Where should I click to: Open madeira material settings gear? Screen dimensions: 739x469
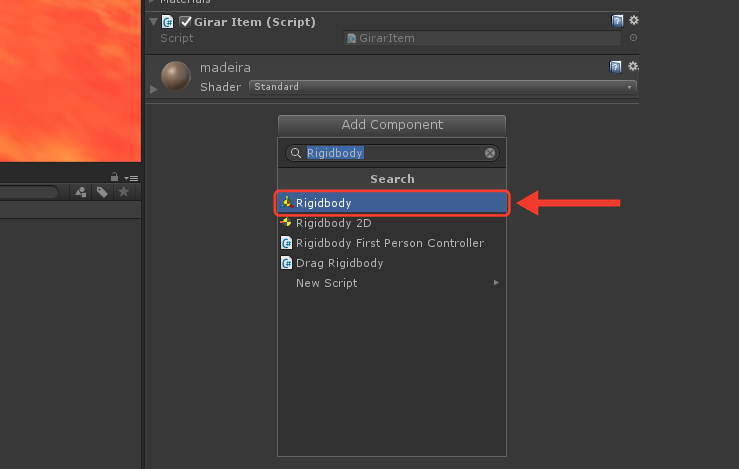click(633, 66)
